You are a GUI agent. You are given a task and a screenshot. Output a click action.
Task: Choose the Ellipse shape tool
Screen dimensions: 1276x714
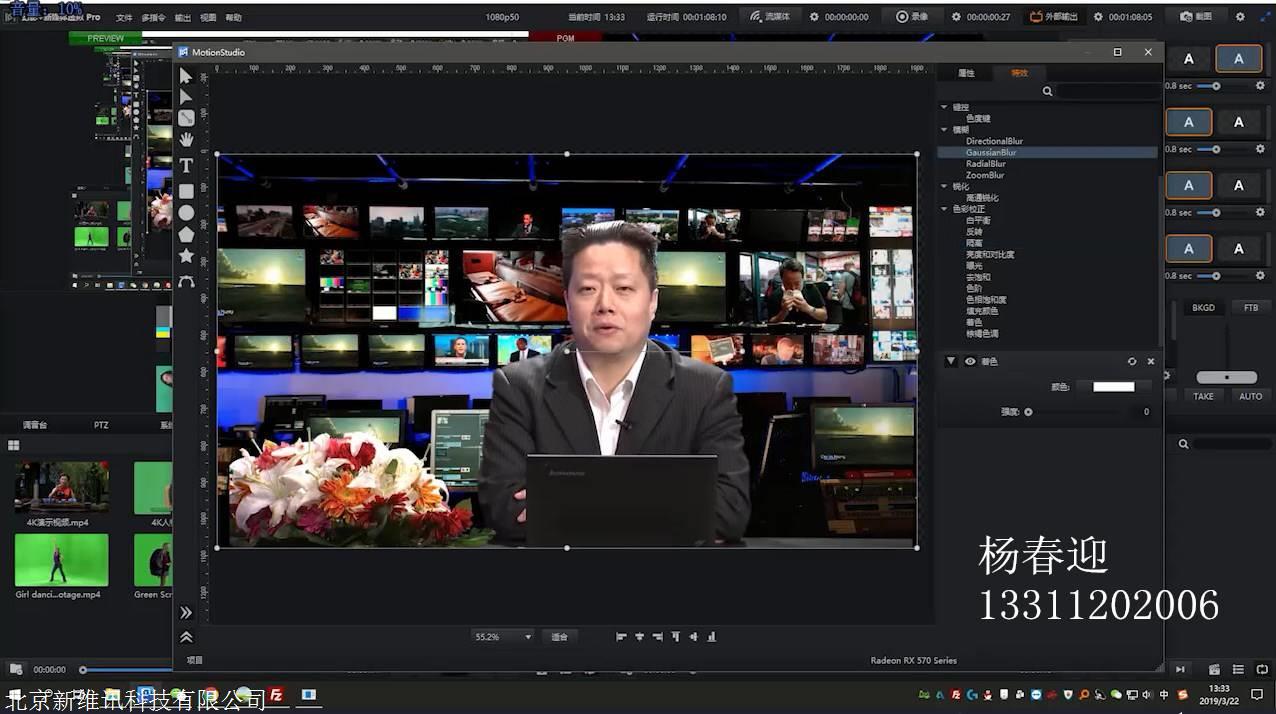186,213
